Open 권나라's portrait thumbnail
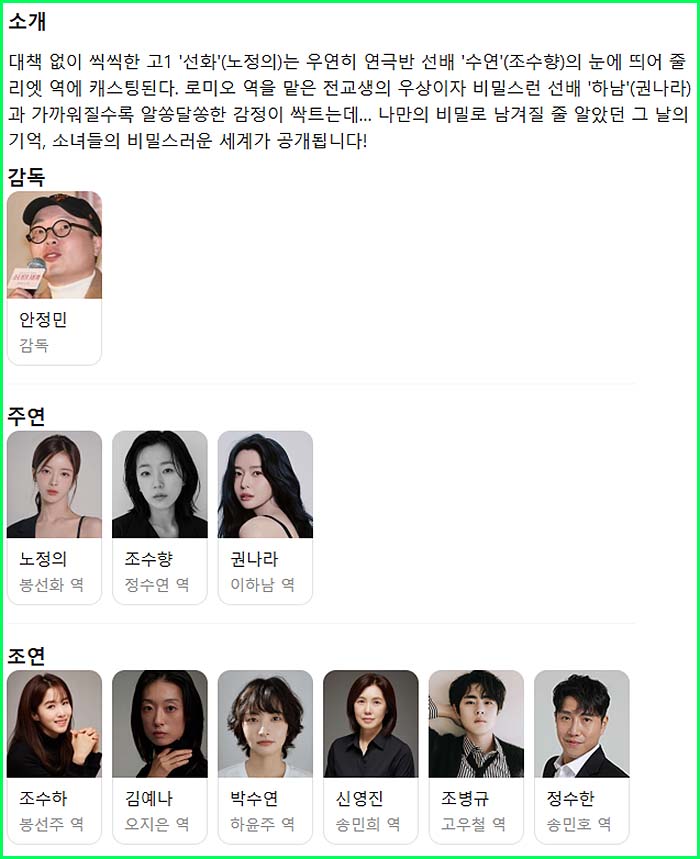 265,484
